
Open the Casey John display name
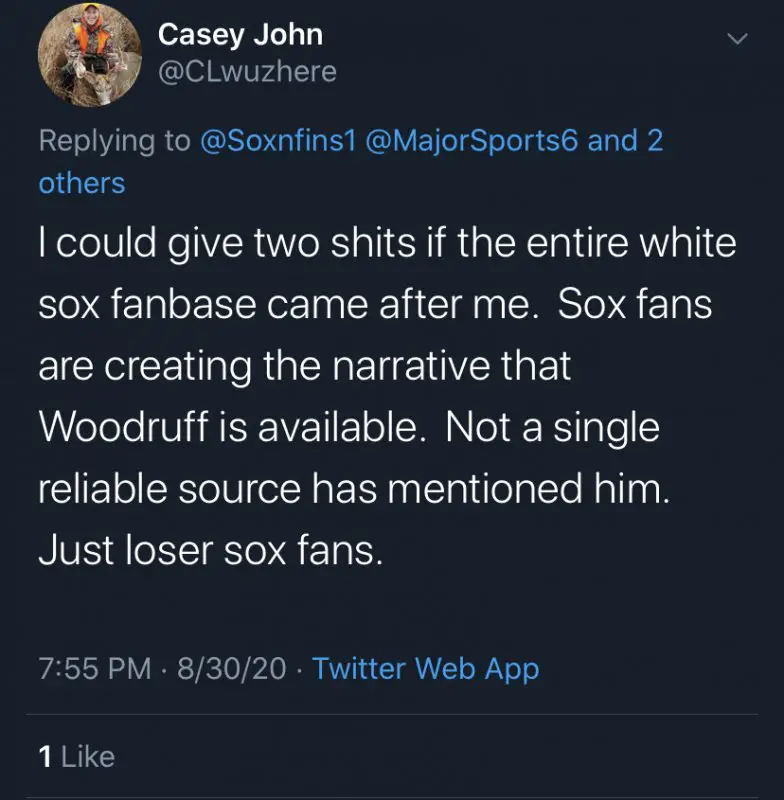240,33
